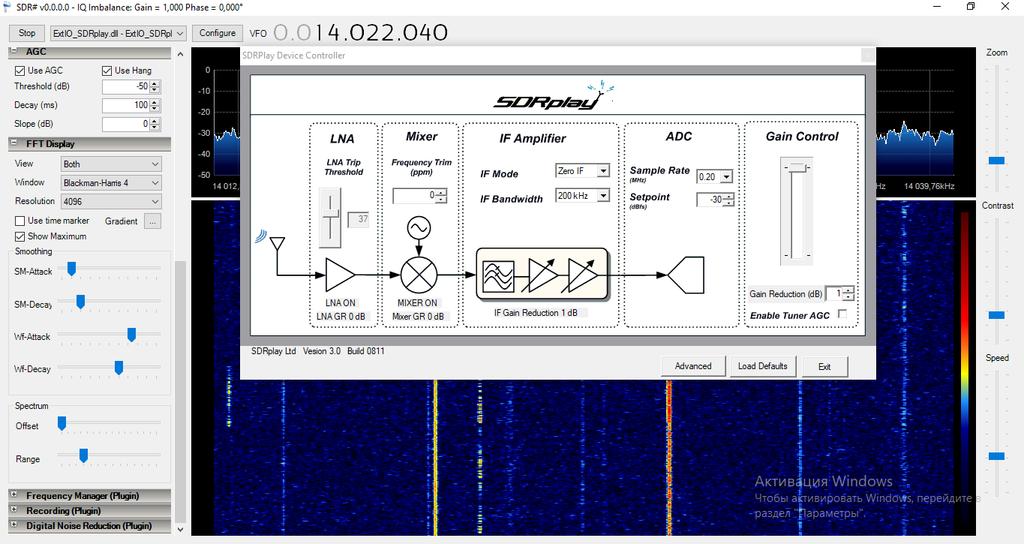Screen dimensions: 1024x544
Task: Toggle the Use Hang checkbox
Action: coord(107,71)
